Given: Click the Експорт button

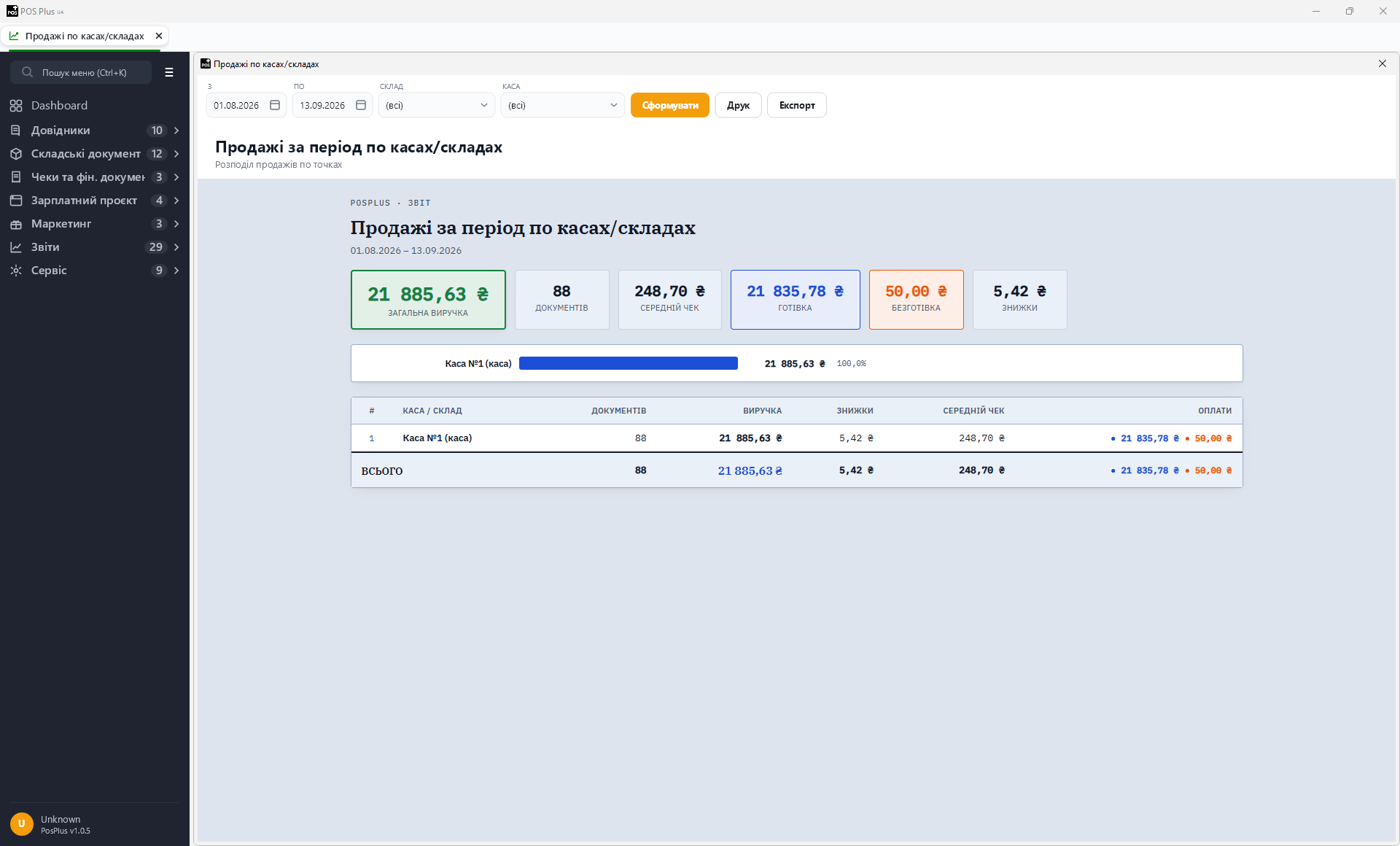Looking at the screenshot, I should pos(797,105).
